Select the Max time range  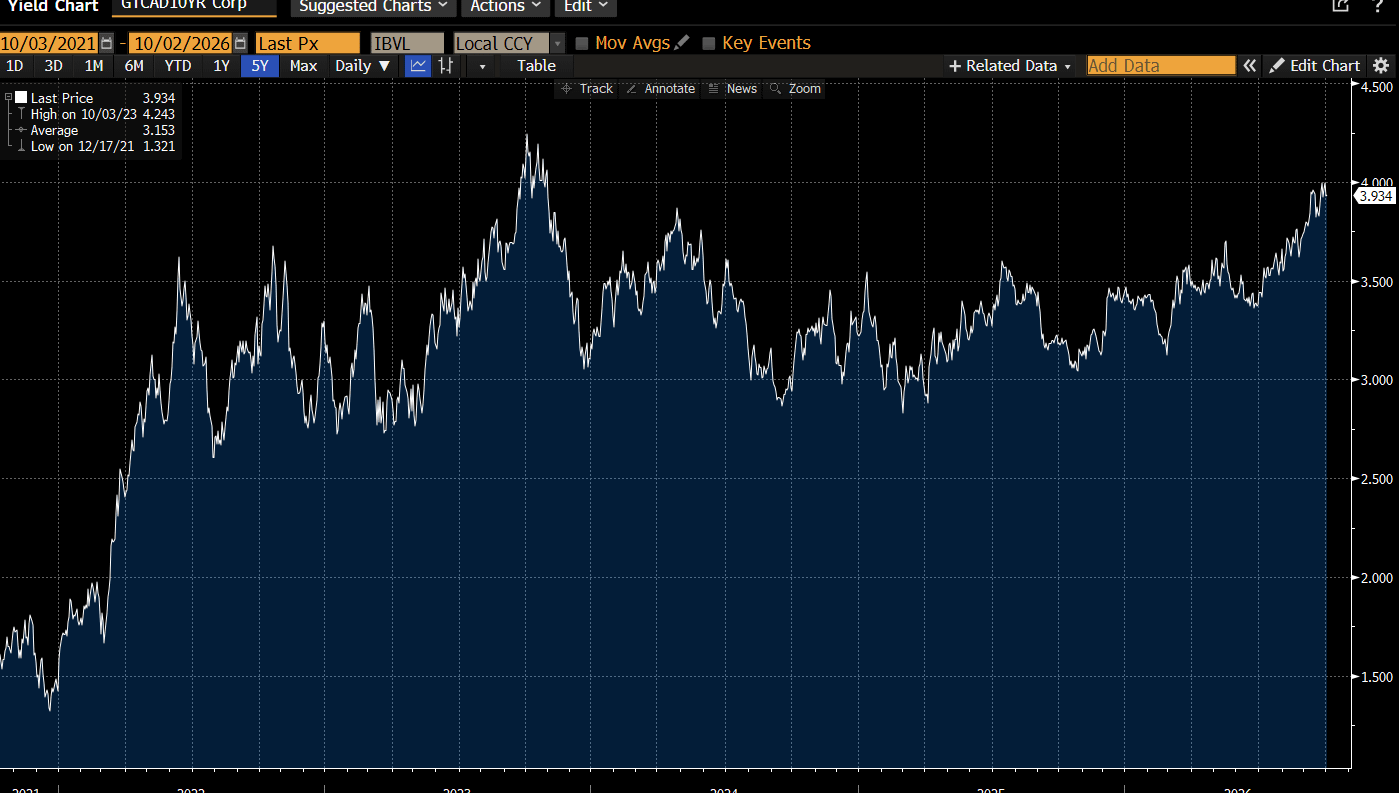pyautogui.click(x=303, y=66)
